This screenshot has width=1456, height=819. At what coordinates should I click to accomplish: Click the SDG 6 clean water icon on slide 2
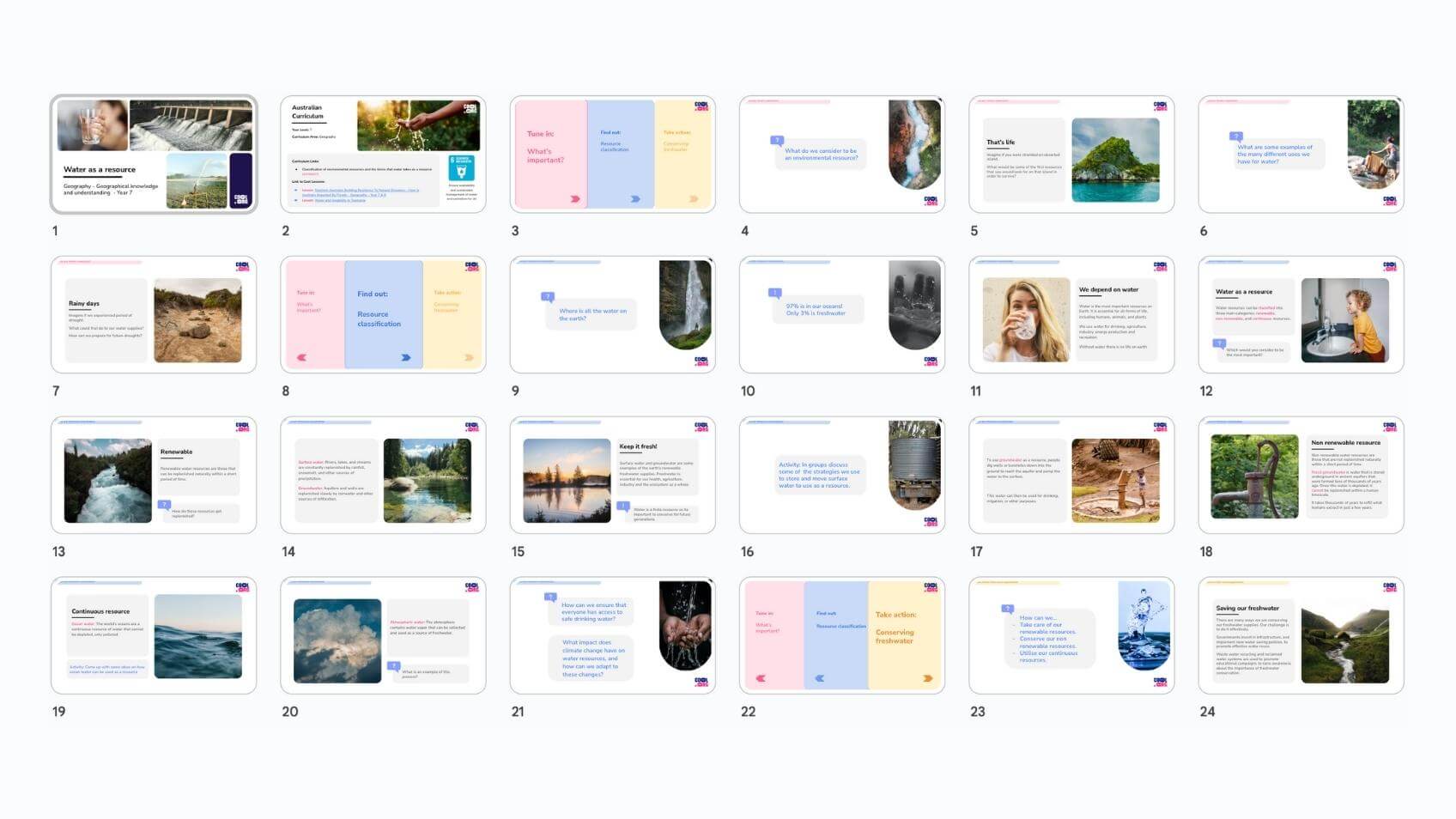click(461, 167)
